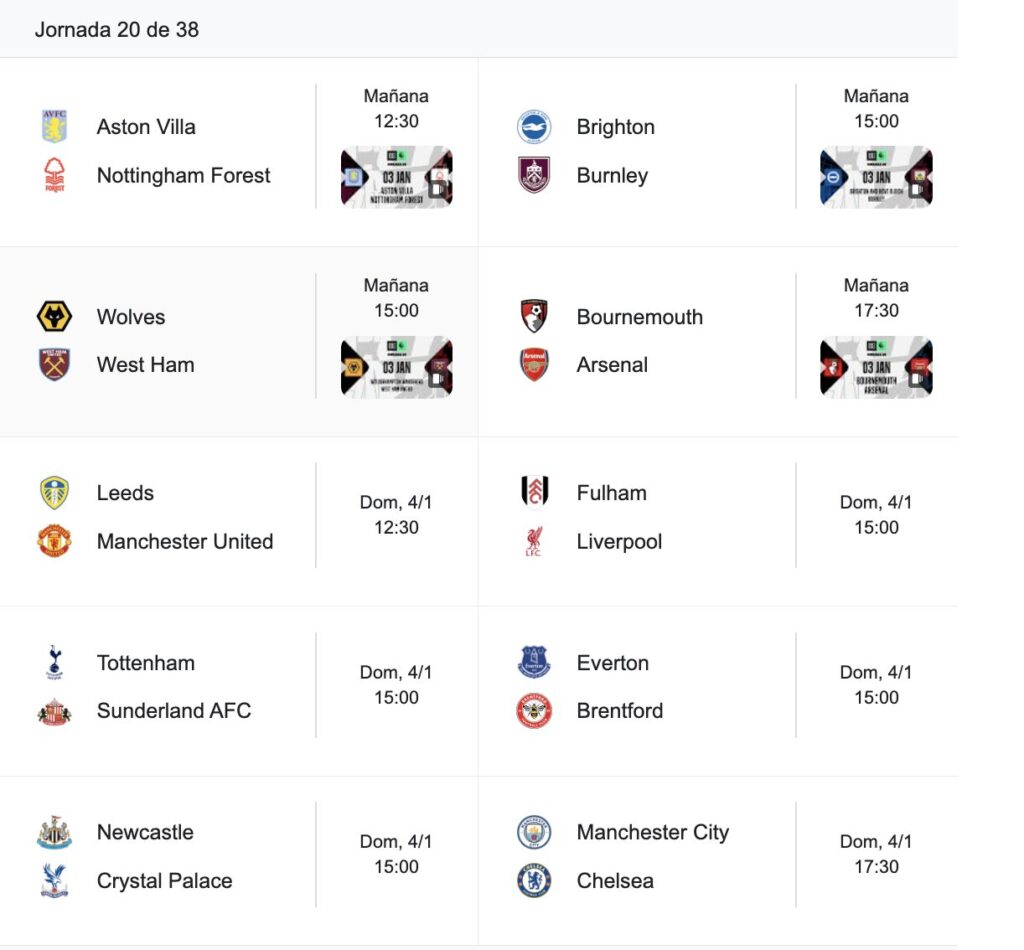Click the Wolves club crest

54,317
